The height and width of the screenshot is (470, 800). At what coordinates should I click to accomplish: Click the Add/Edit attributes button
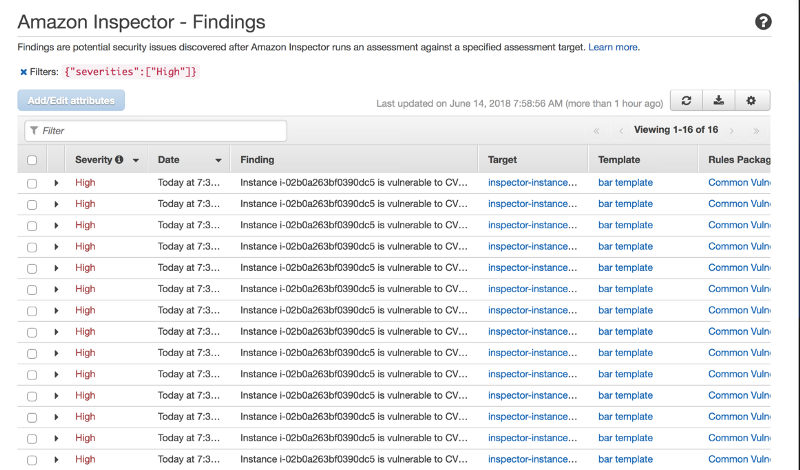(71, 101)
